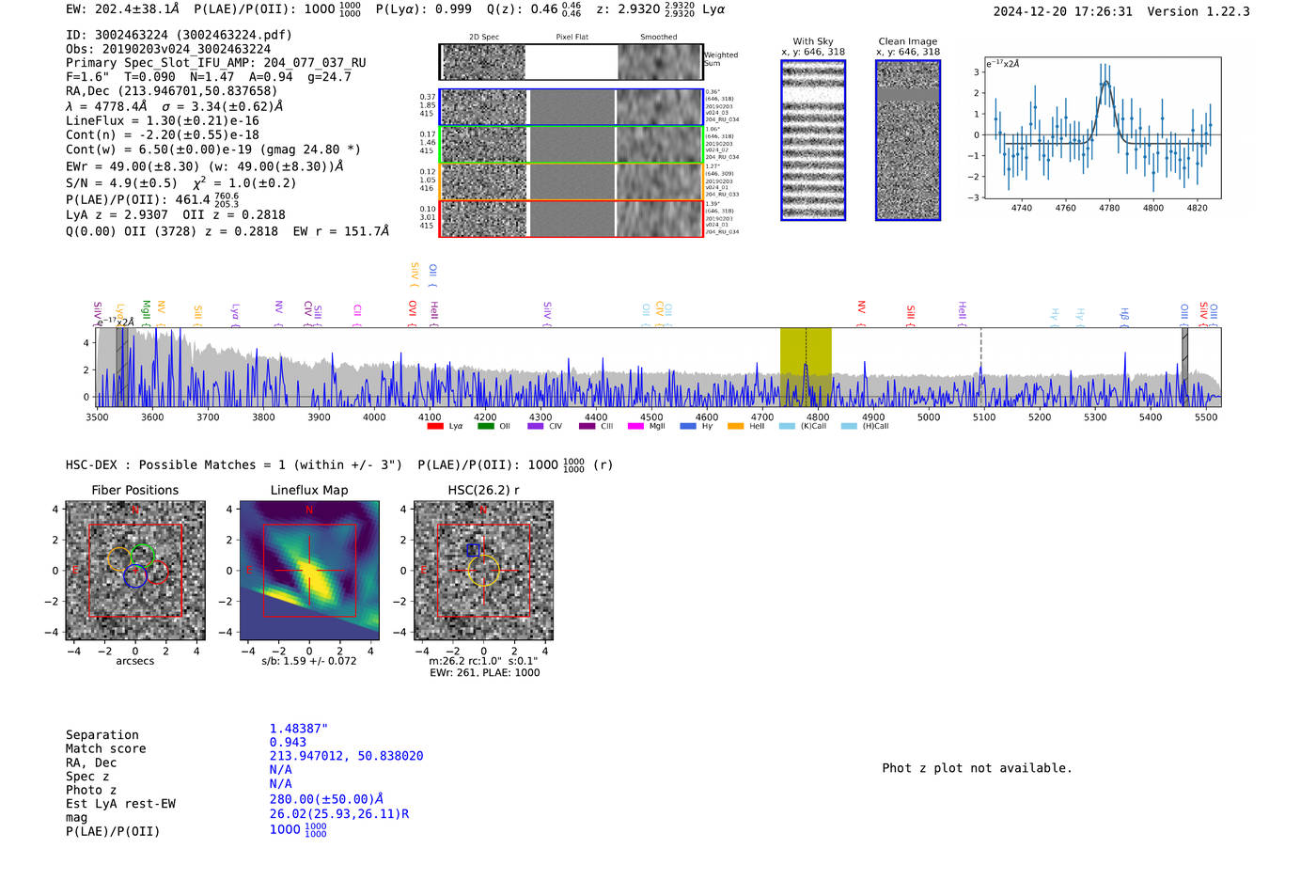Click the blue fiber circle in Fiber Positions

point(135,576)
